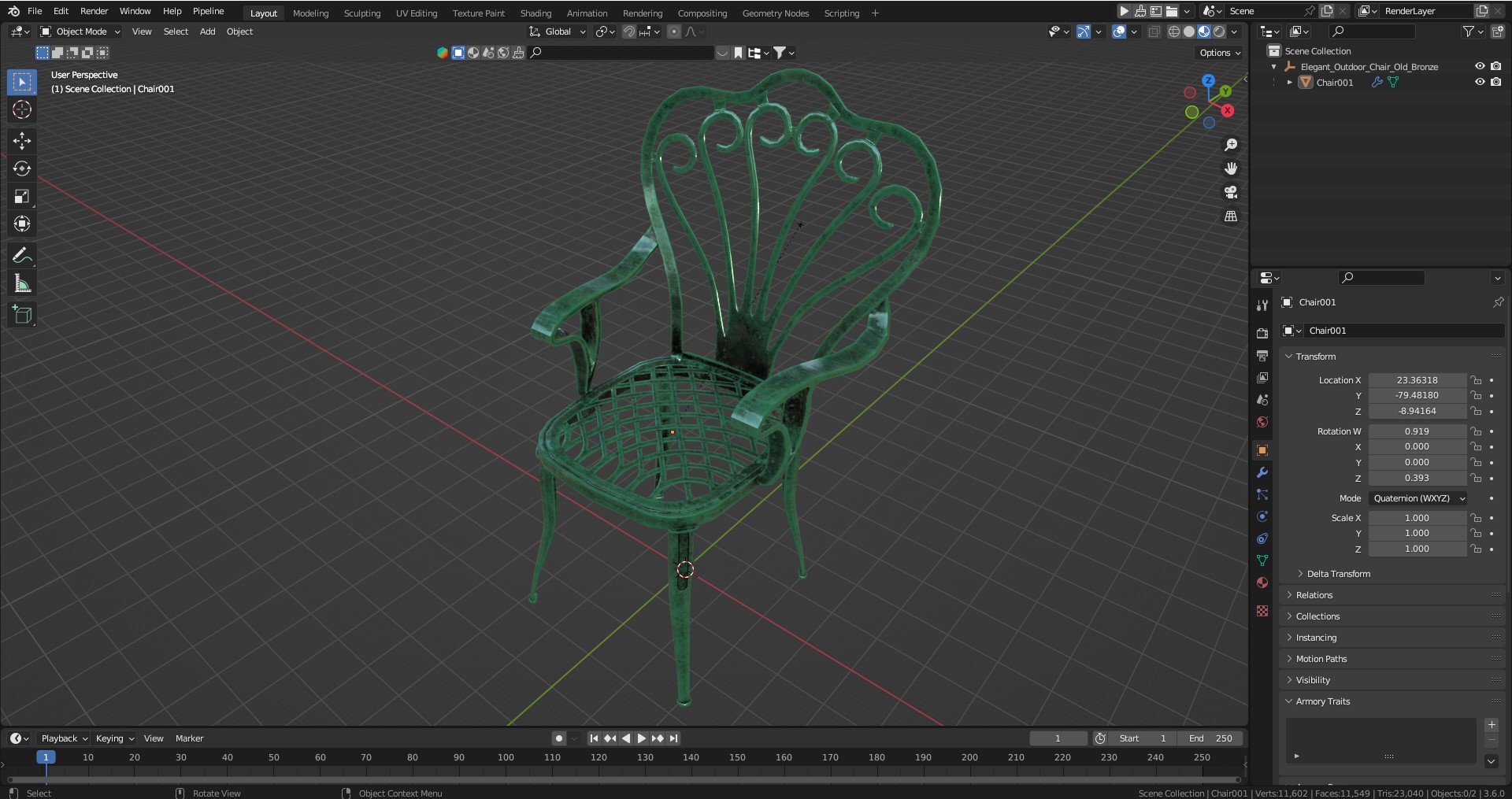Open viewport Options dropdown
The image size is (1512, 799).
(1220, 53)
